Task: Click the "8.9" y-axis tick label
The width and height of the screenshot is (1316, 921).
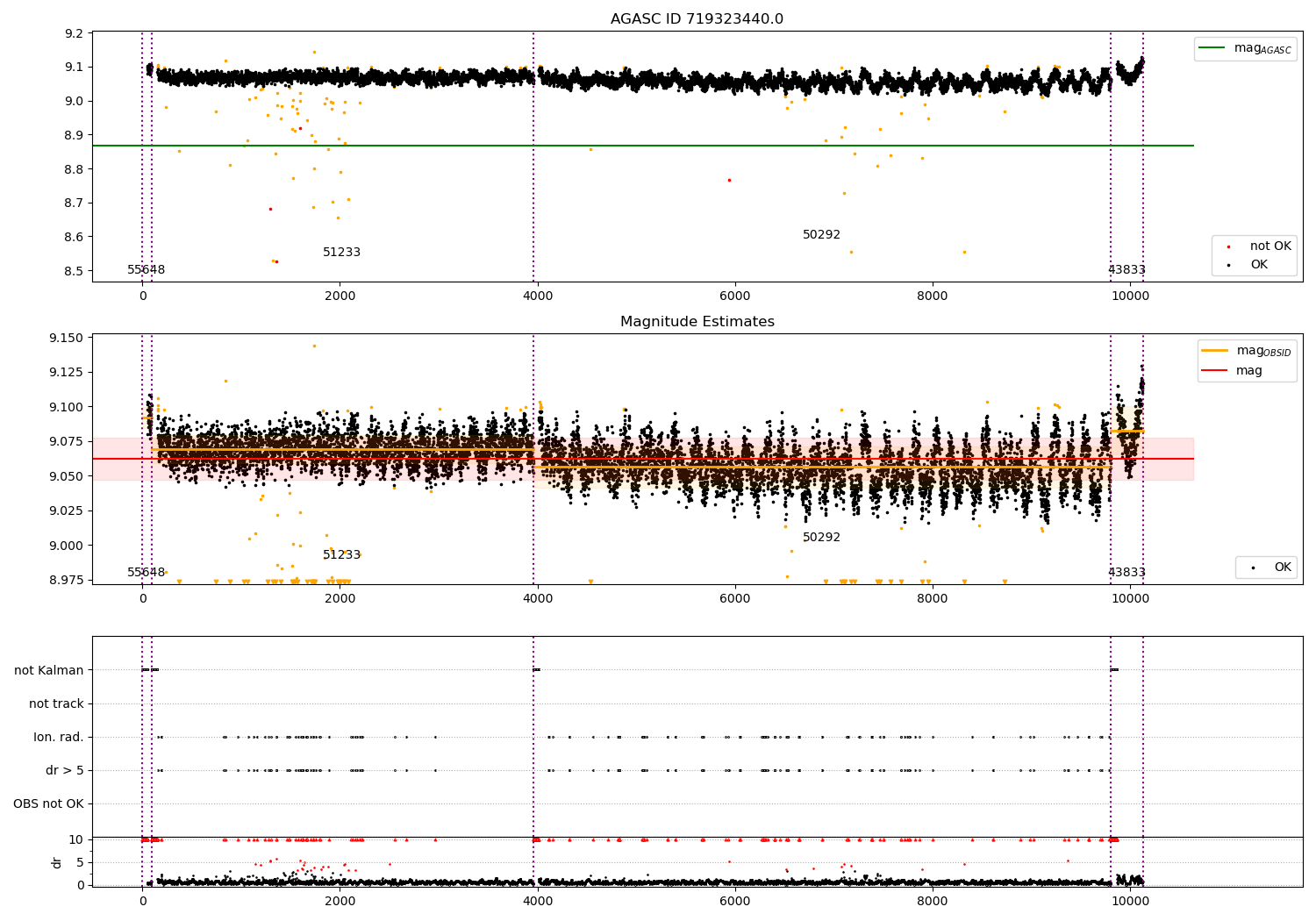Action: pos(75,135)
